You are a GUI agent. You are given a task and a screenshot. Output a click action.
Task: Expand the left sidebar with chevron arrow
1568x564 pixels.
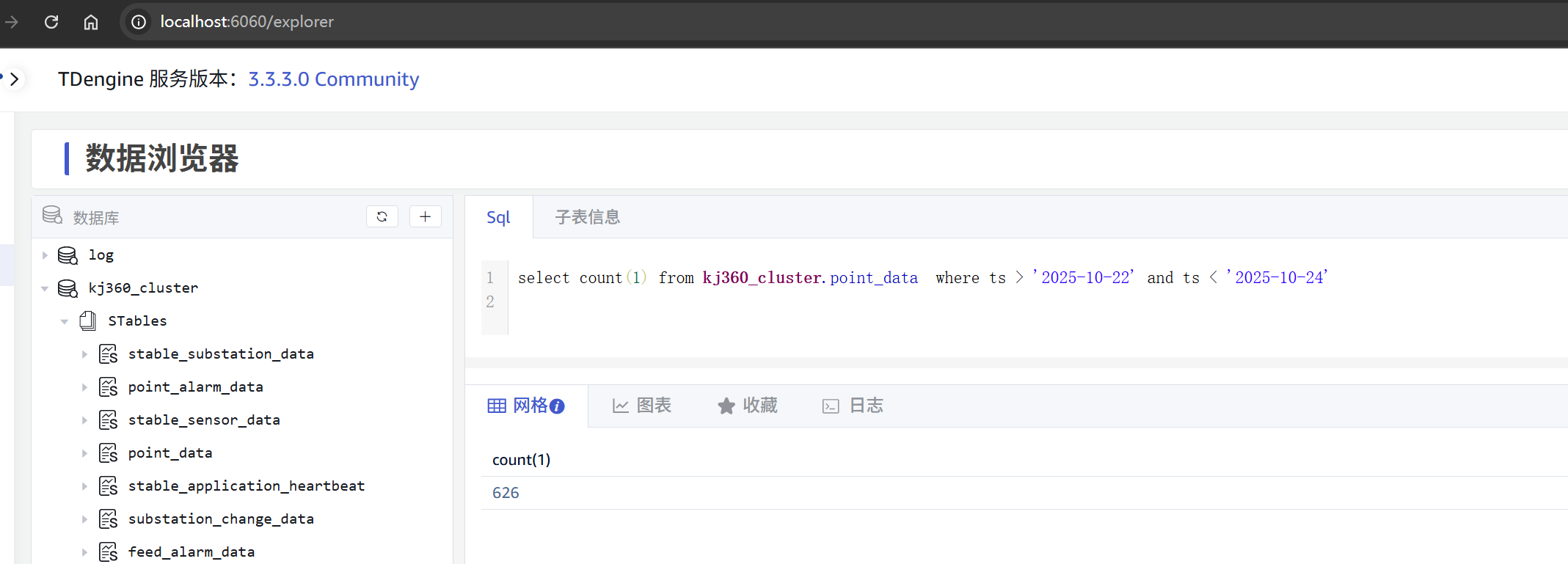[x=14, y=78]
